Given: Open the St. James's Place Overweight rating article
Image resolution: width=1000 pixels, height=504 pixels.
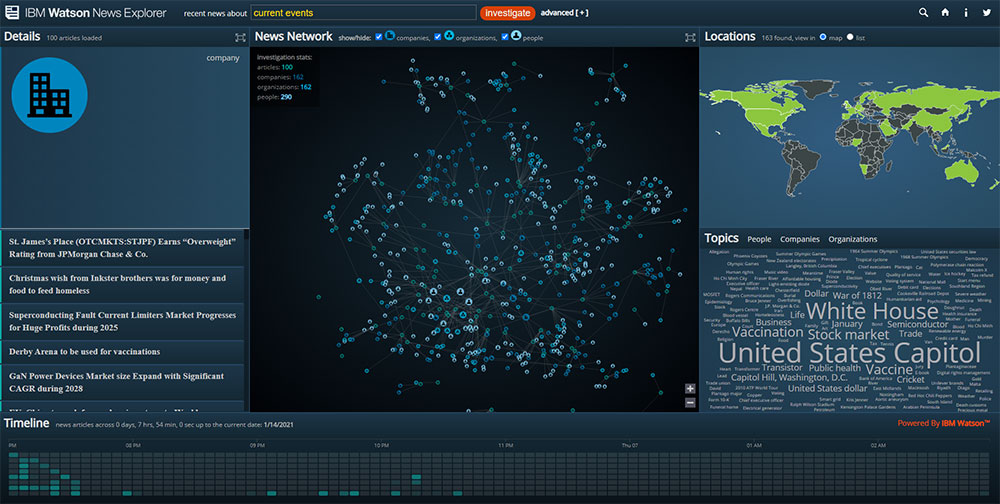Looking at the screenshot, I should [x=122, y=248].
